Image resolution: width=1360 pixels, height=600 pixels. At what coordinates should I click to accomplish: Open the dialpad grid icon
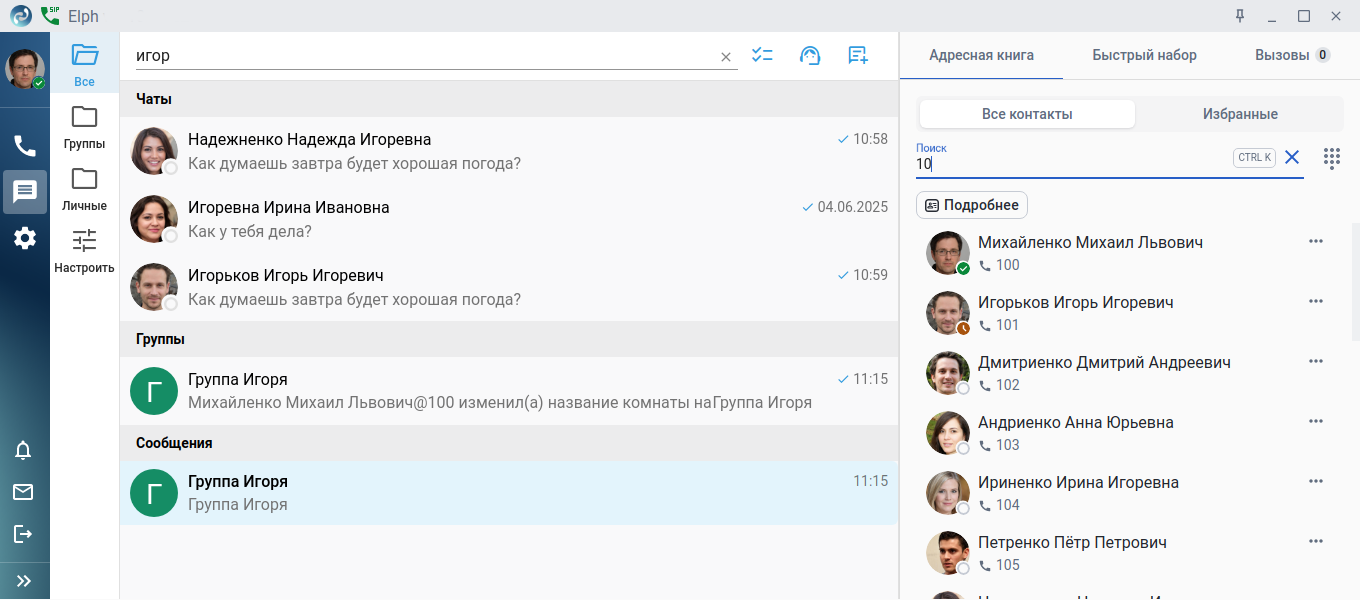1331,158
